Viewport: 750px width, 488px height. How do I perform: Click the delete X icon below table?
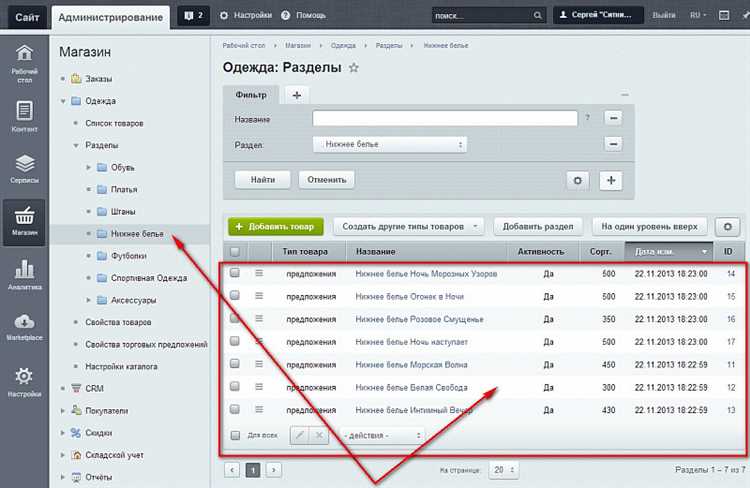pyautogui.click(x=319, y=435)
